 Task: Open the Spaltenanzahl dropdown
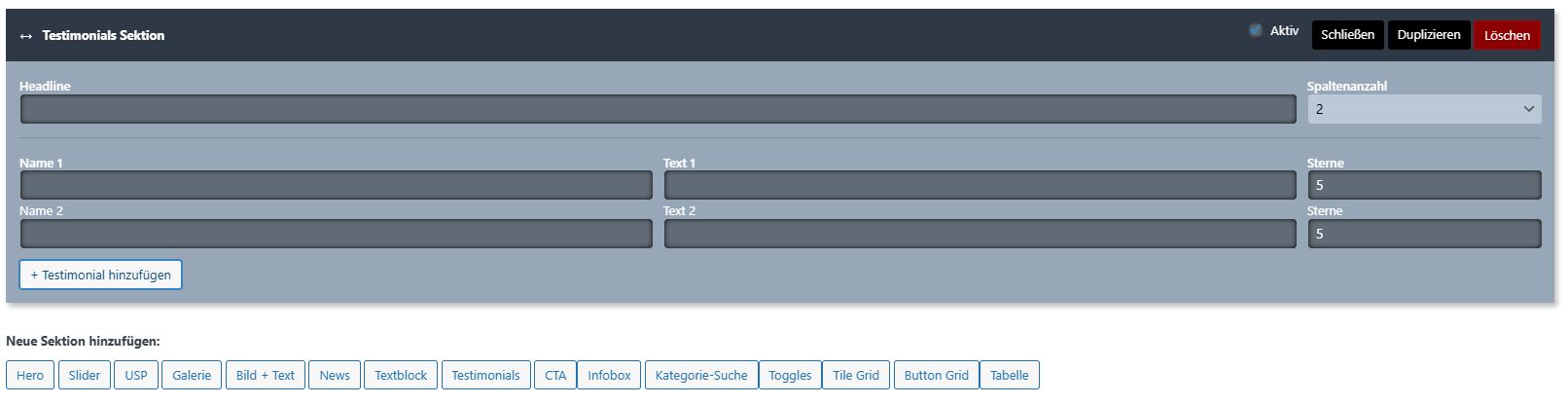pyautogui.click(x=1423, y=109)
